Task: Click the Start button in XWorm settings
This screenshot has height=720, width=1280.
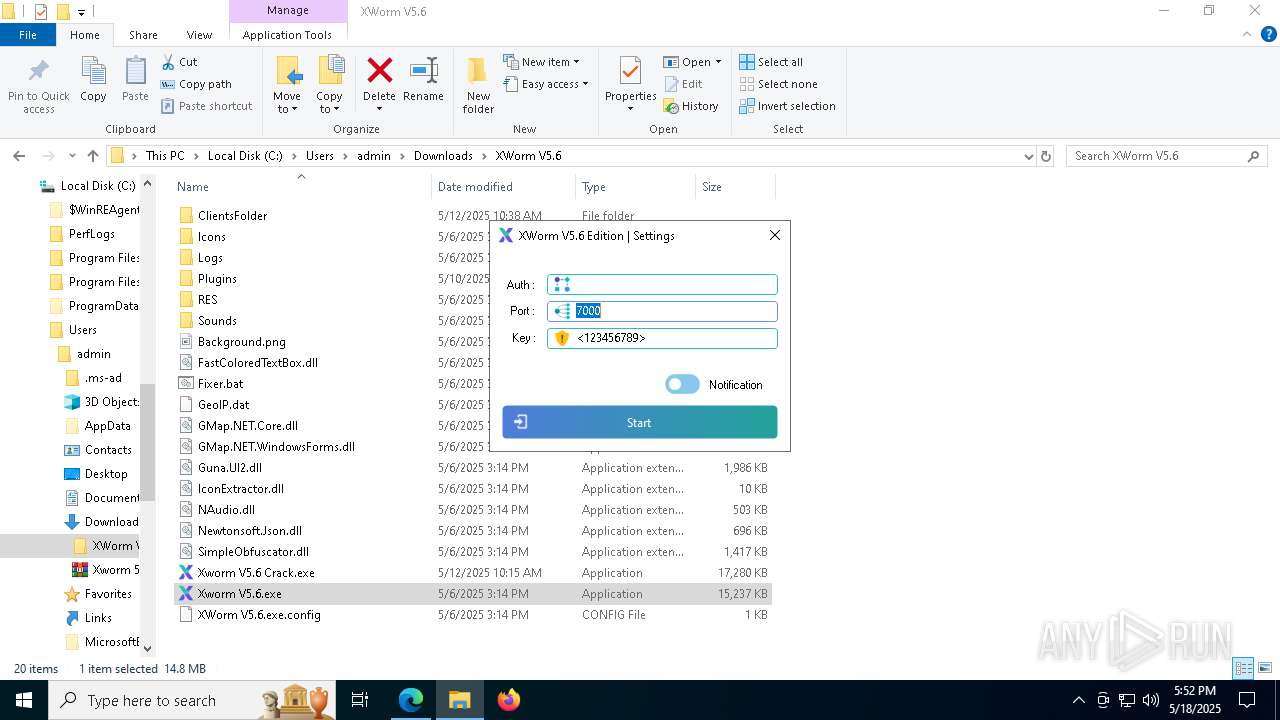Action: coord(640,422)
